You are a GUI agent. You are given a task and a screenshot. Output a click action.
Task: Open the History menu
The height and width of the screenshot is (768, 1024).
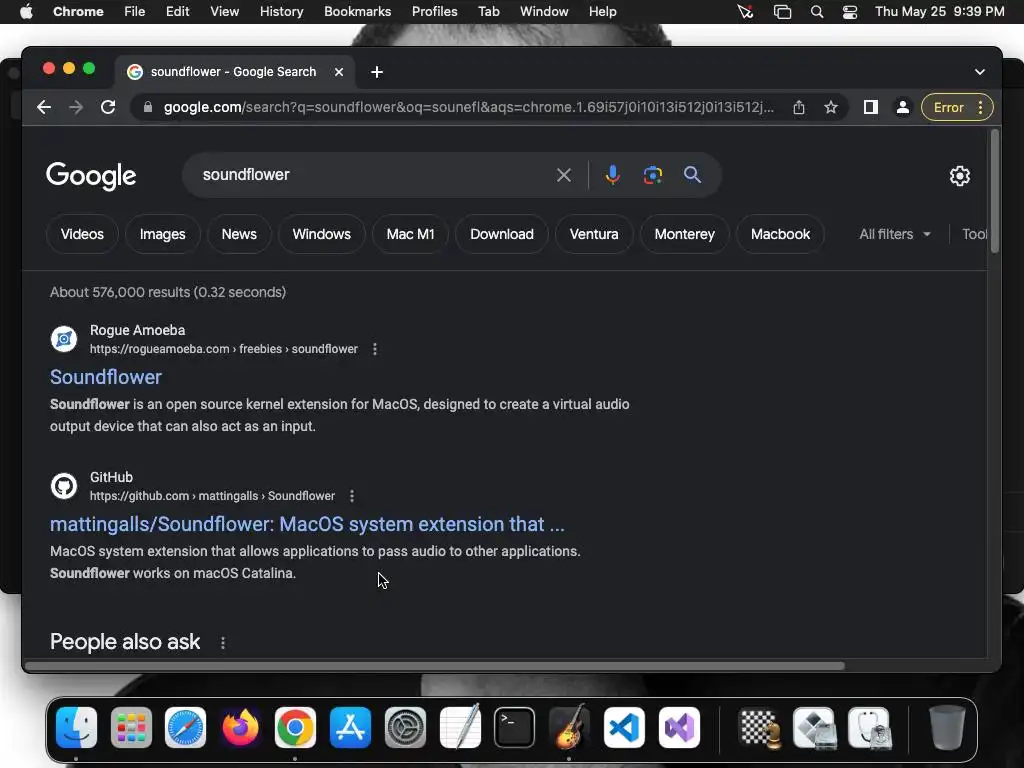(x=281, y=12)
